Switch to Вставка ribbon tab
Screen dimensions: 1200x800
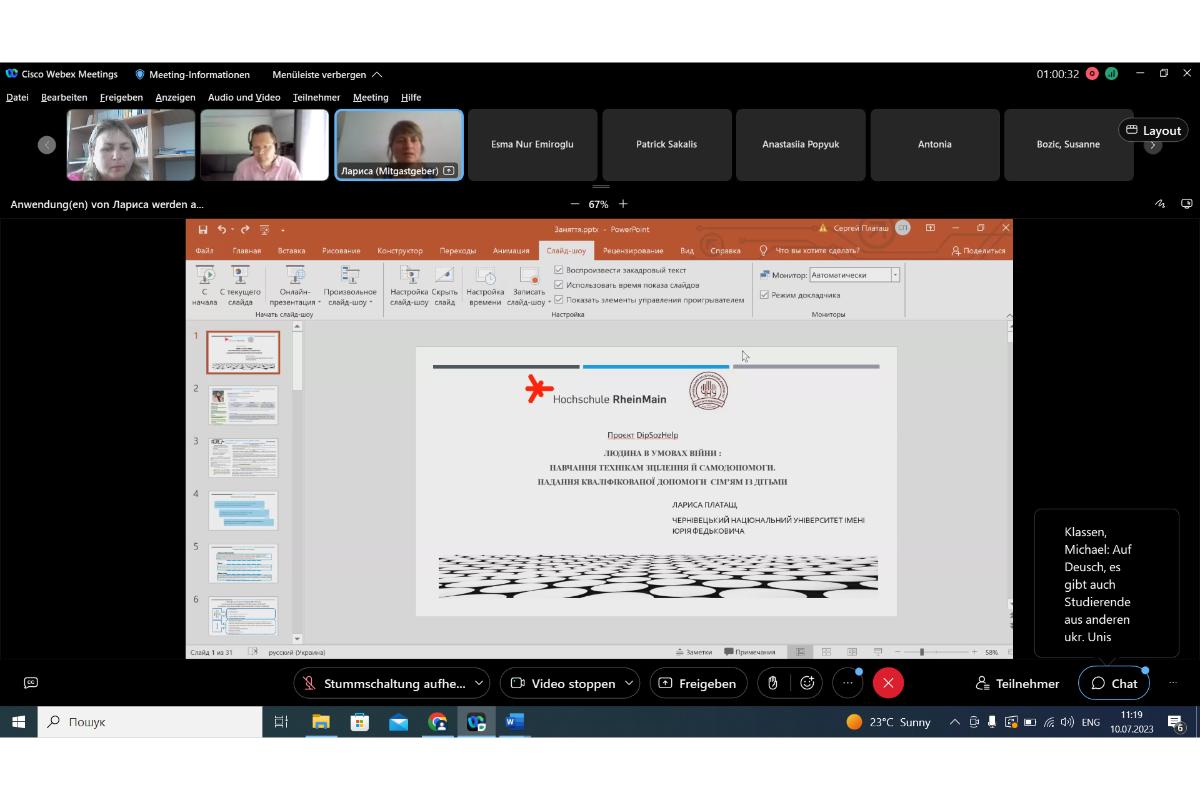click(x=292, y=250)
